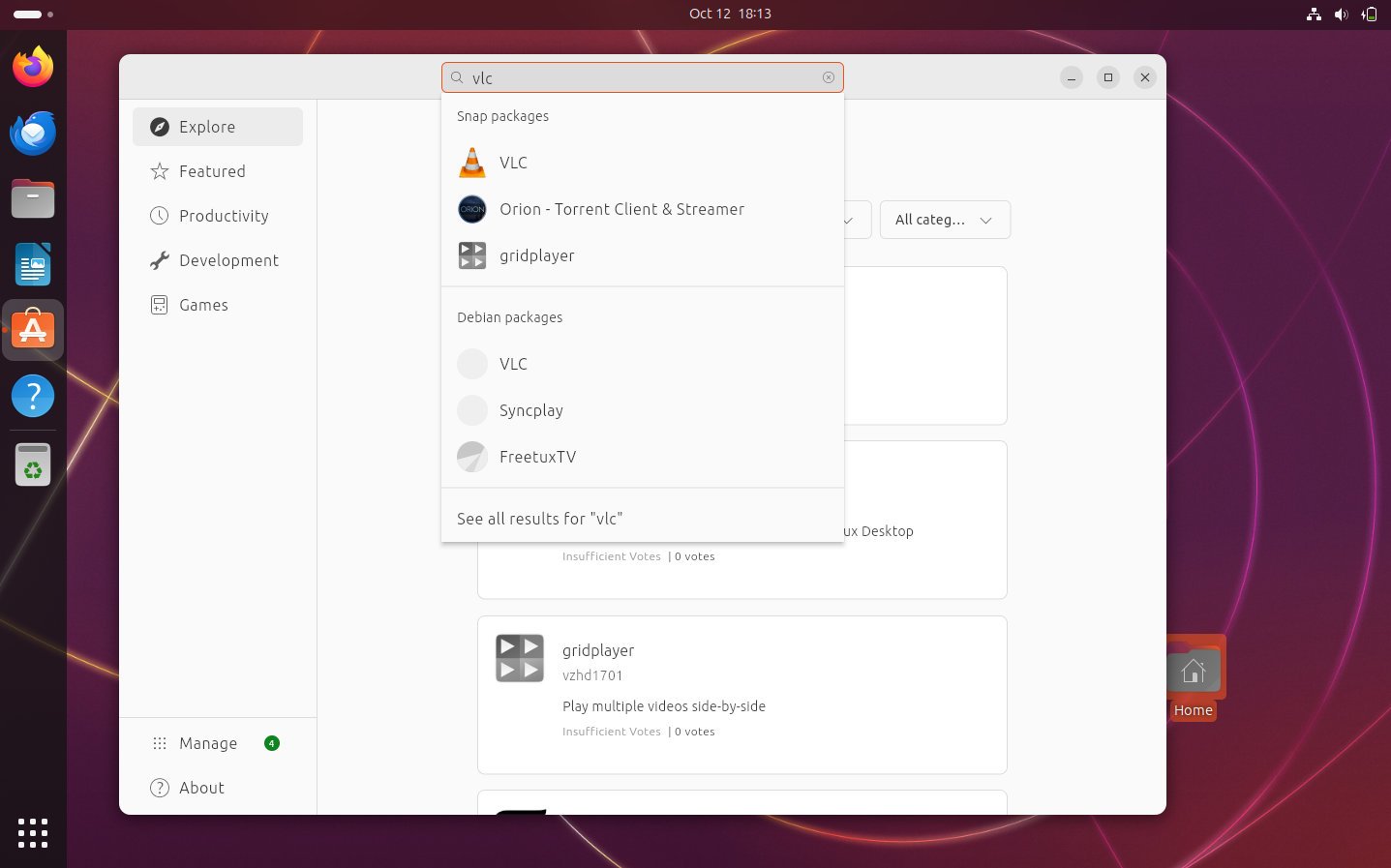This screenshot has height=868, width=1391.
Task: Select FreetuxTV result
Action: click(643, 457)
